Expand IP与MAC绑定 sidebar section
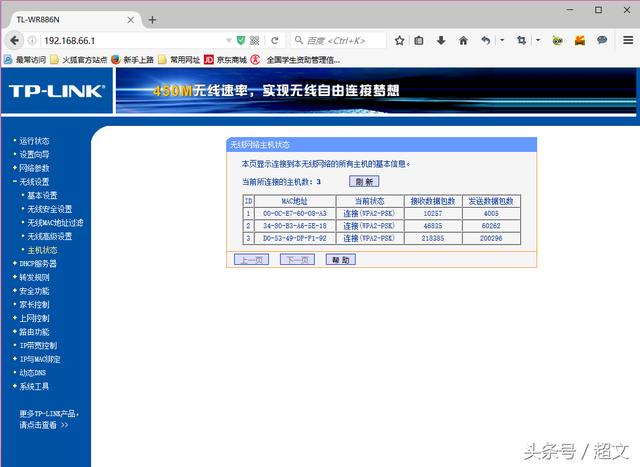Viewport: 640px width, 467px height. click(x=40, y=359)
